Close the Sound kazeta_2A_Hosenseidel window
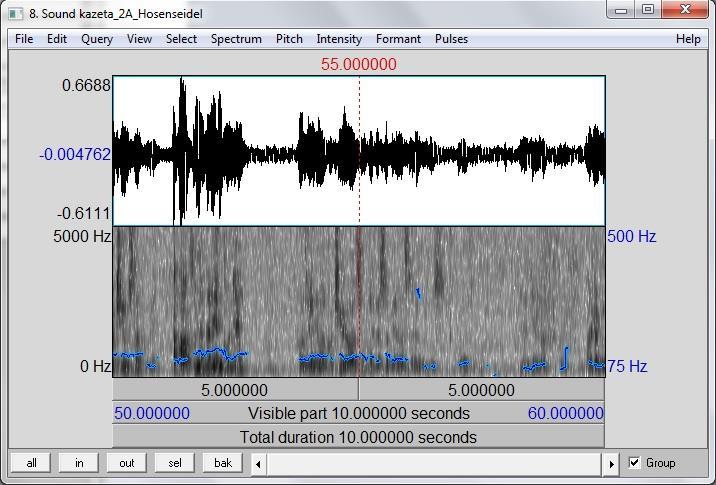This screenshot has height=485, width=716. (x=685, y=10)
